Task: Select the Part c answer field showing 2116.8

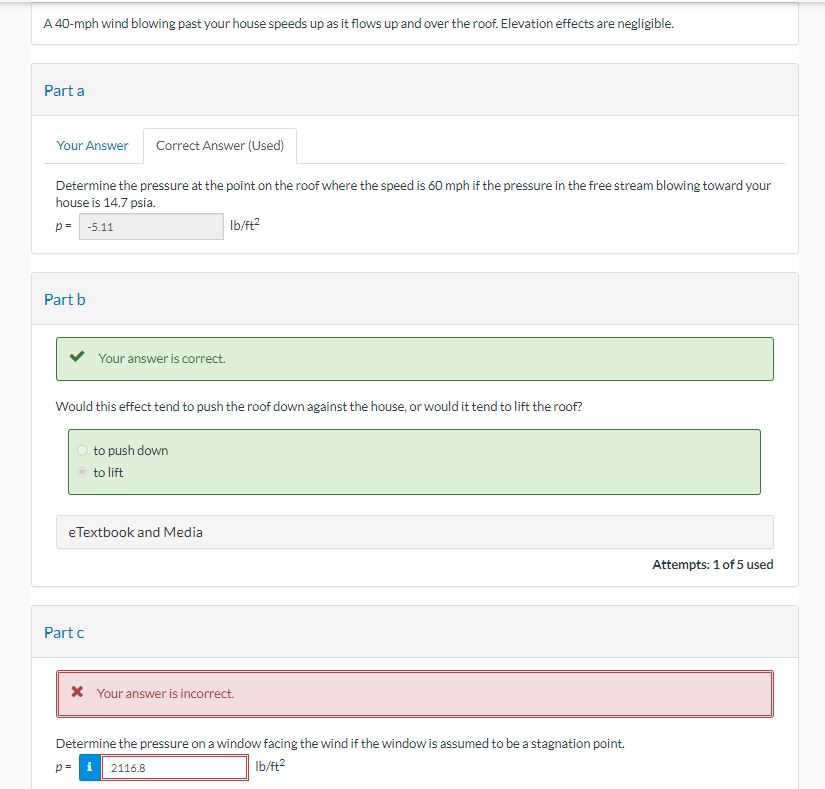Action: pos(174,767)
